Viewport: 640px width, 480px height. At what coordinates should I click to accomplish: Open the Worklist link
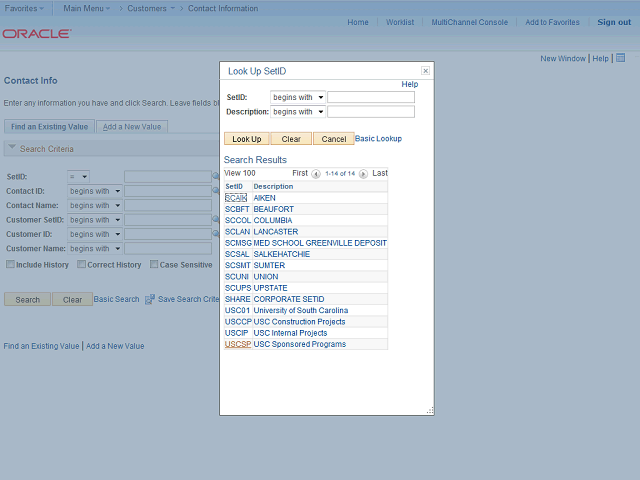(400, 22)
